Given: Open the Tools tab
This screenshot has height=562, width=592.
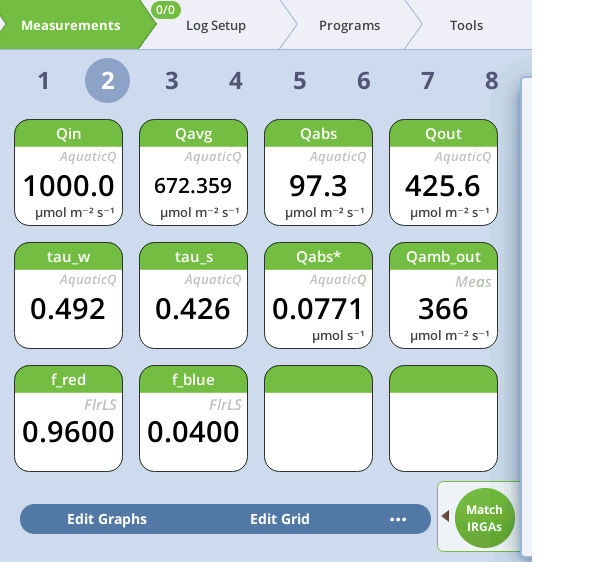Looking at the screenshot, I should 466,26.
